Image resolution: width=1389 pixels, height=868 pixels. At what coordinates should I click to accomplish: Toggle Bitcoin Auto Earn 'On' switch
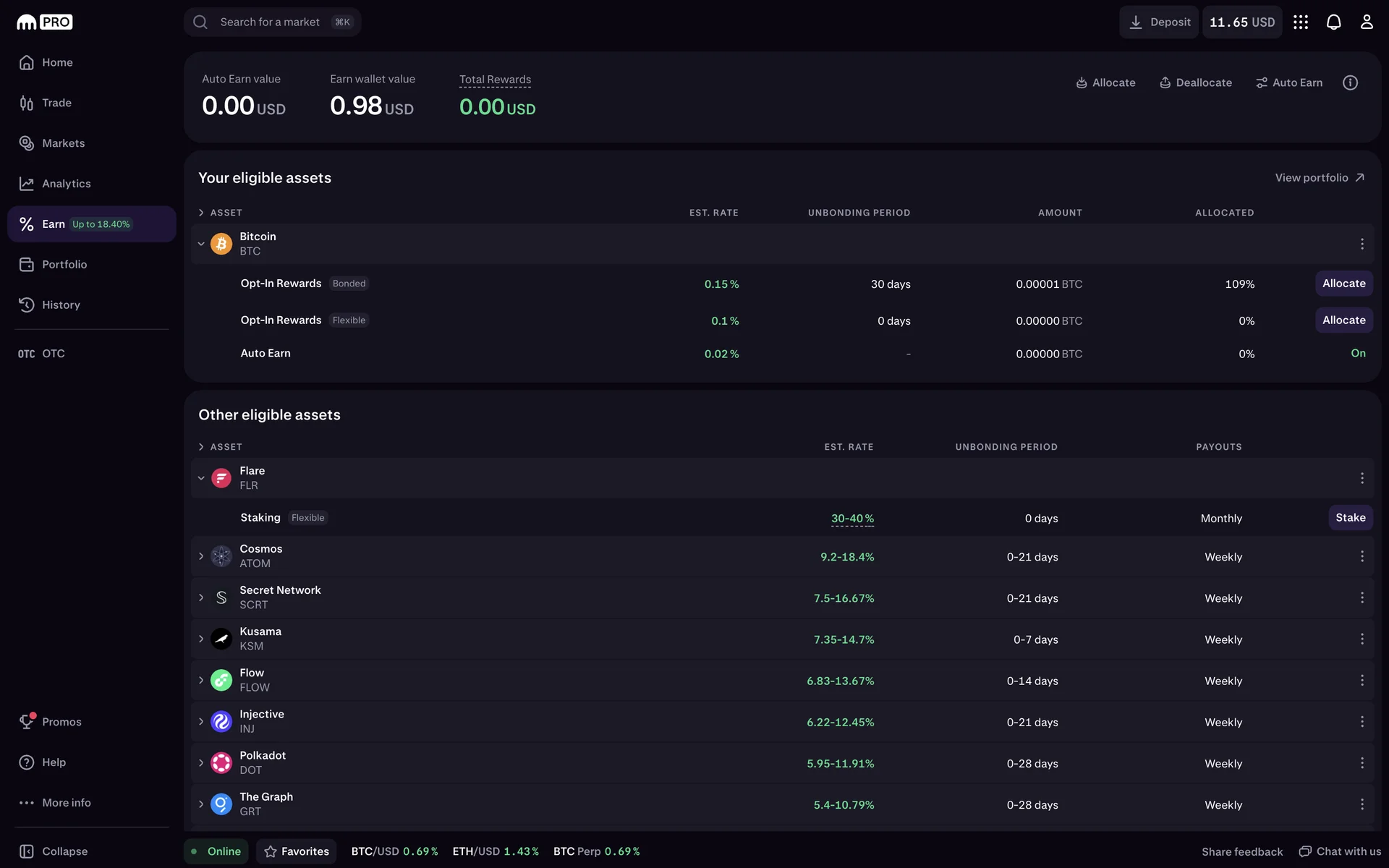[x=1358, y=354]
